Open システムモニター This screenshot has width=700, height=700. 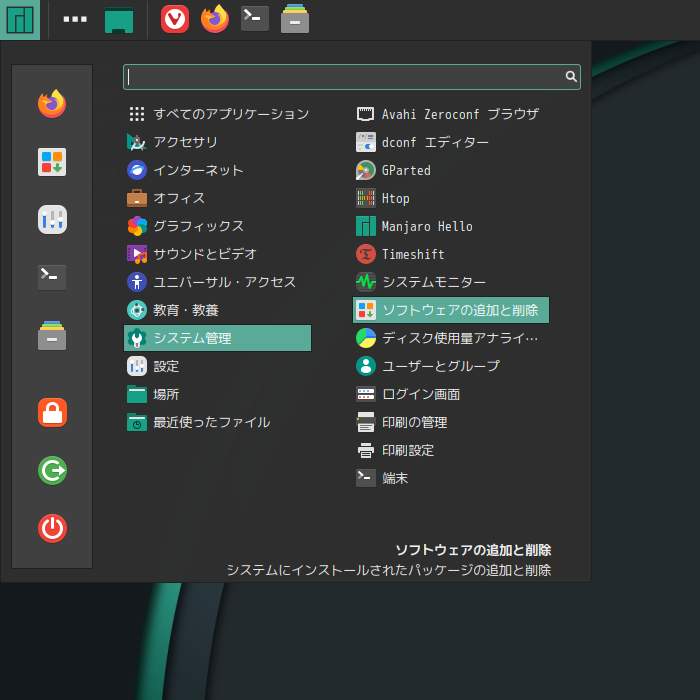tap(451, 282)
